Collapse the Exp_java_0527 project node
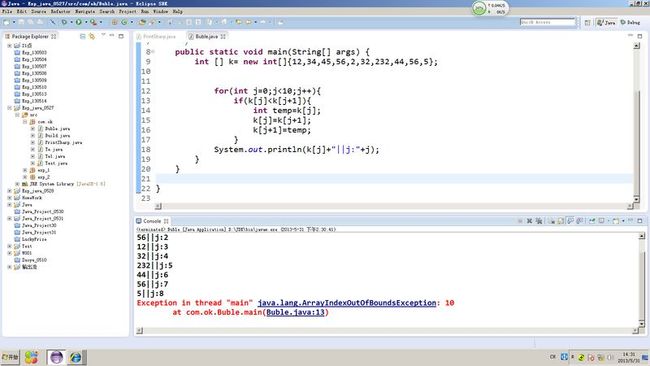 click(10, 108)
